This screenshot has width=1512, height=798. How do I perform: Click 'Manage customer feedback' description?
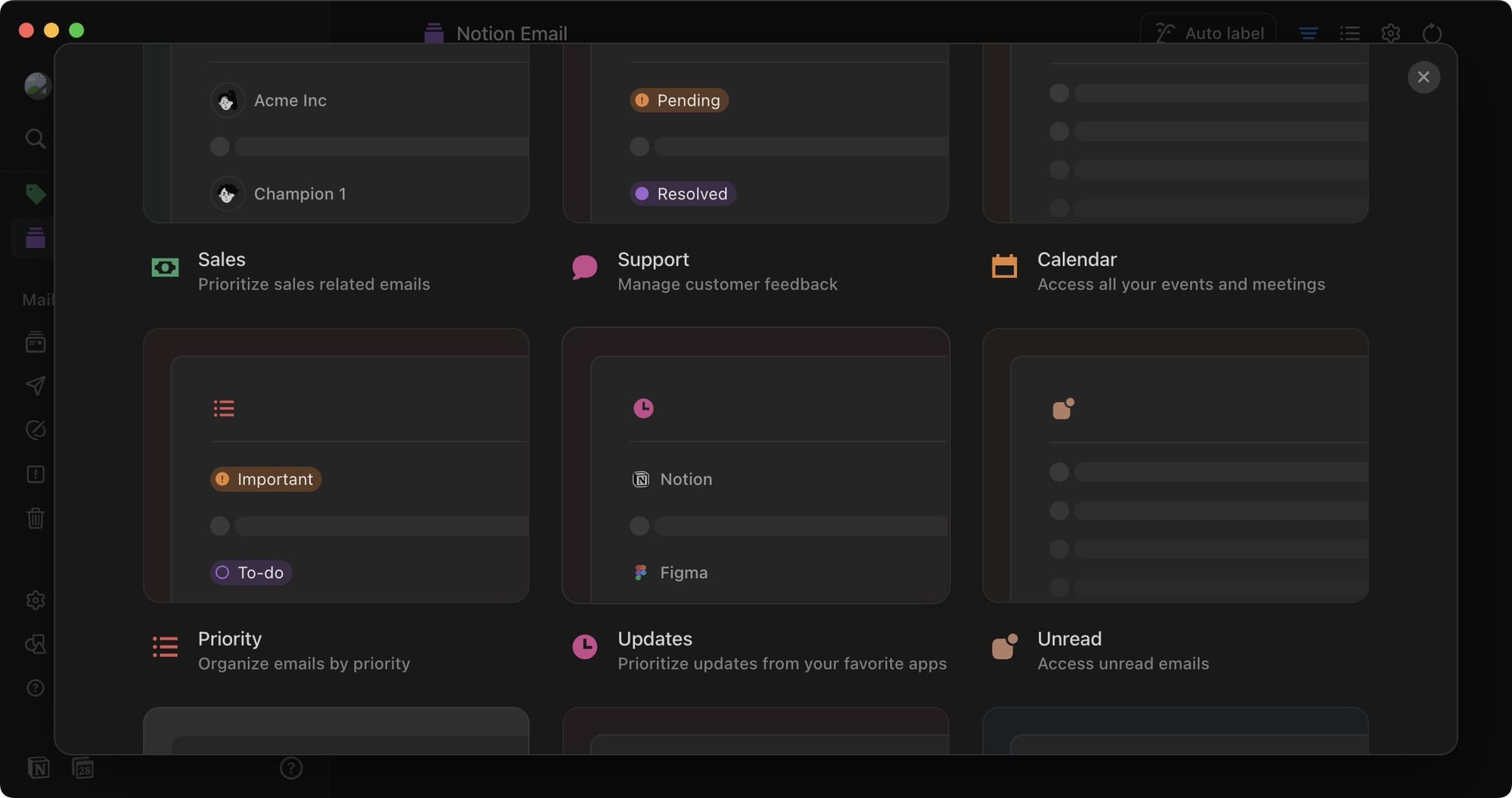(x=727, y=284)
